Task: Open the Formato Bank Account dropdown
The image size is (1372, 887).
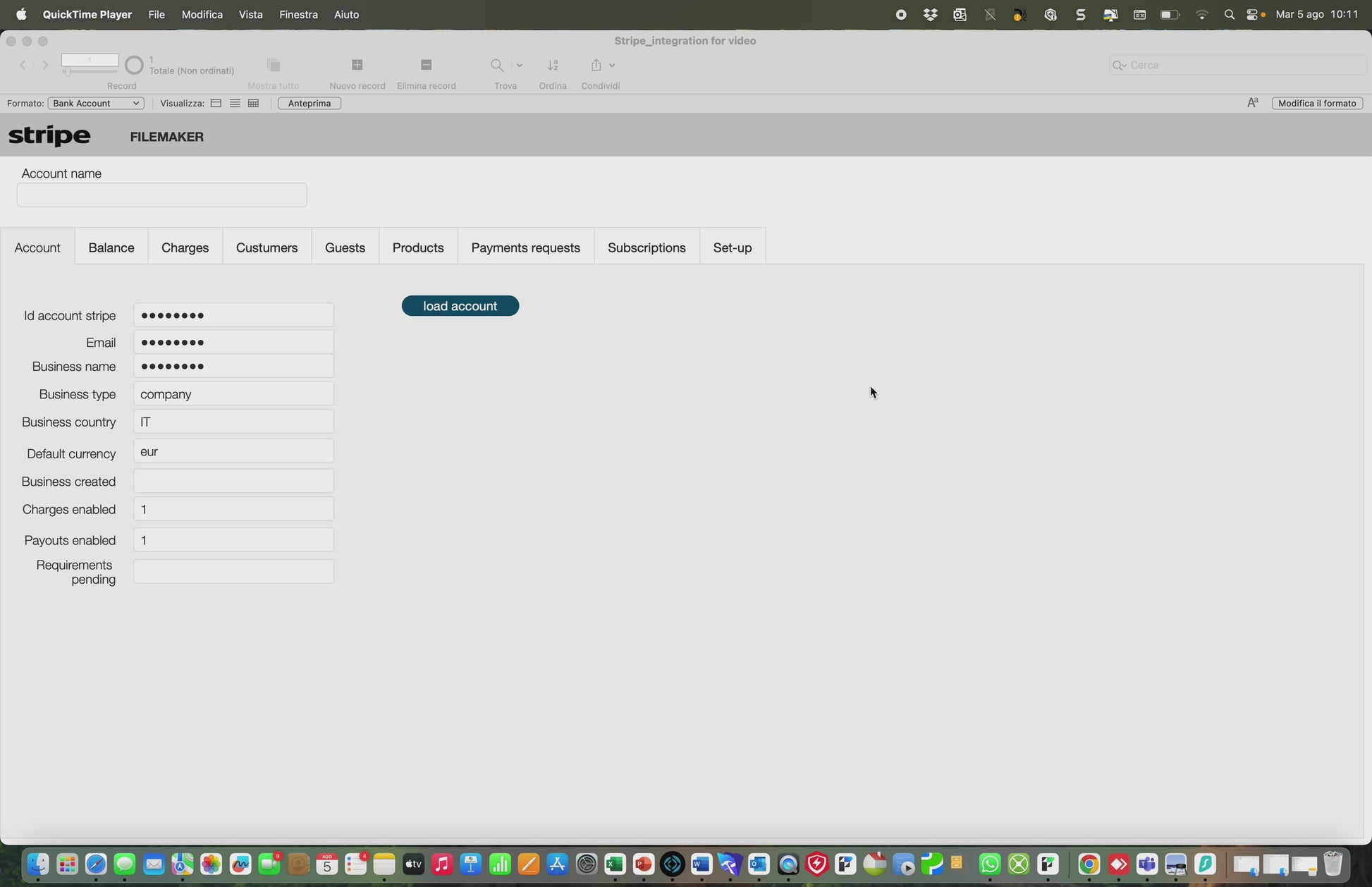Action: [96, 103]
